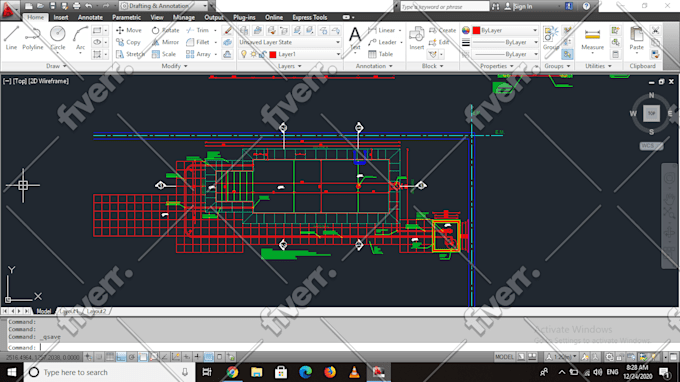Click the Sign In button
The height and width of the screenshot is (382, 680).
coord(519,7)
